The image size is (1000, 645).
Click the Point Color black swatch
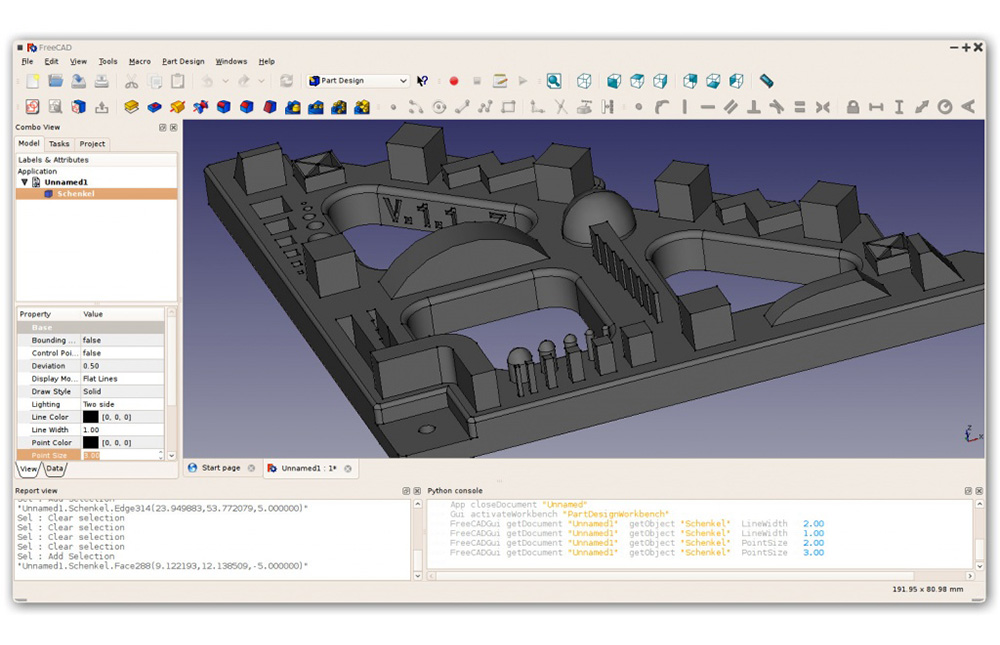[91, 442]
